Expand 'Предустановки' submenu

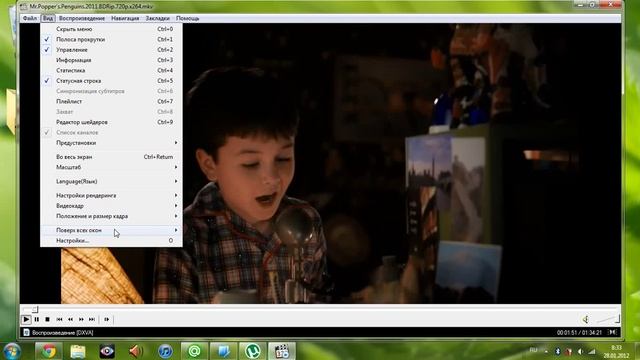point(111,143)
